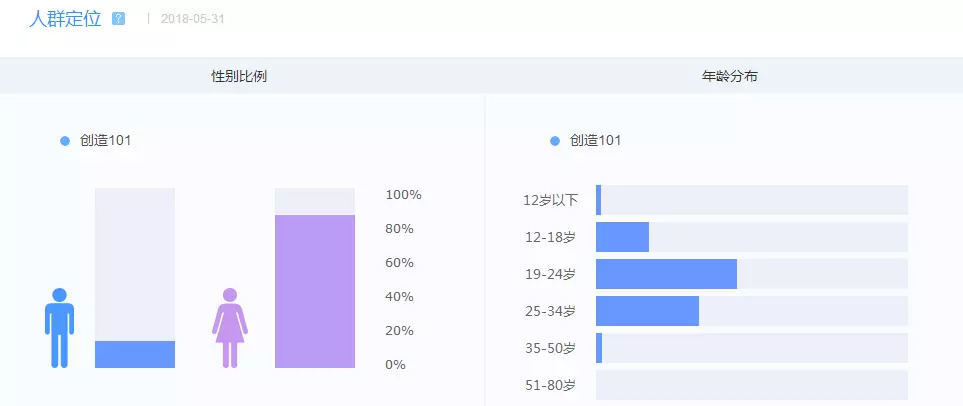
Task: Click the 人群定位 title link
Action: 65,18
